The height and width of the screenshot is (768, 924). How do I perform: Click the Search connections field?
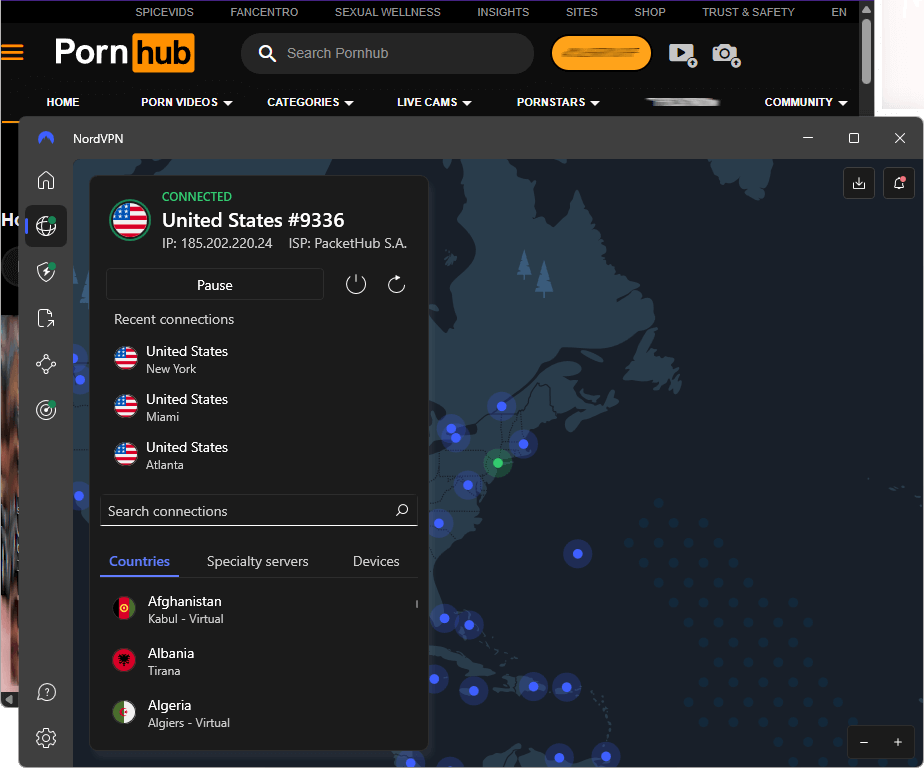(x=259, y=510)
